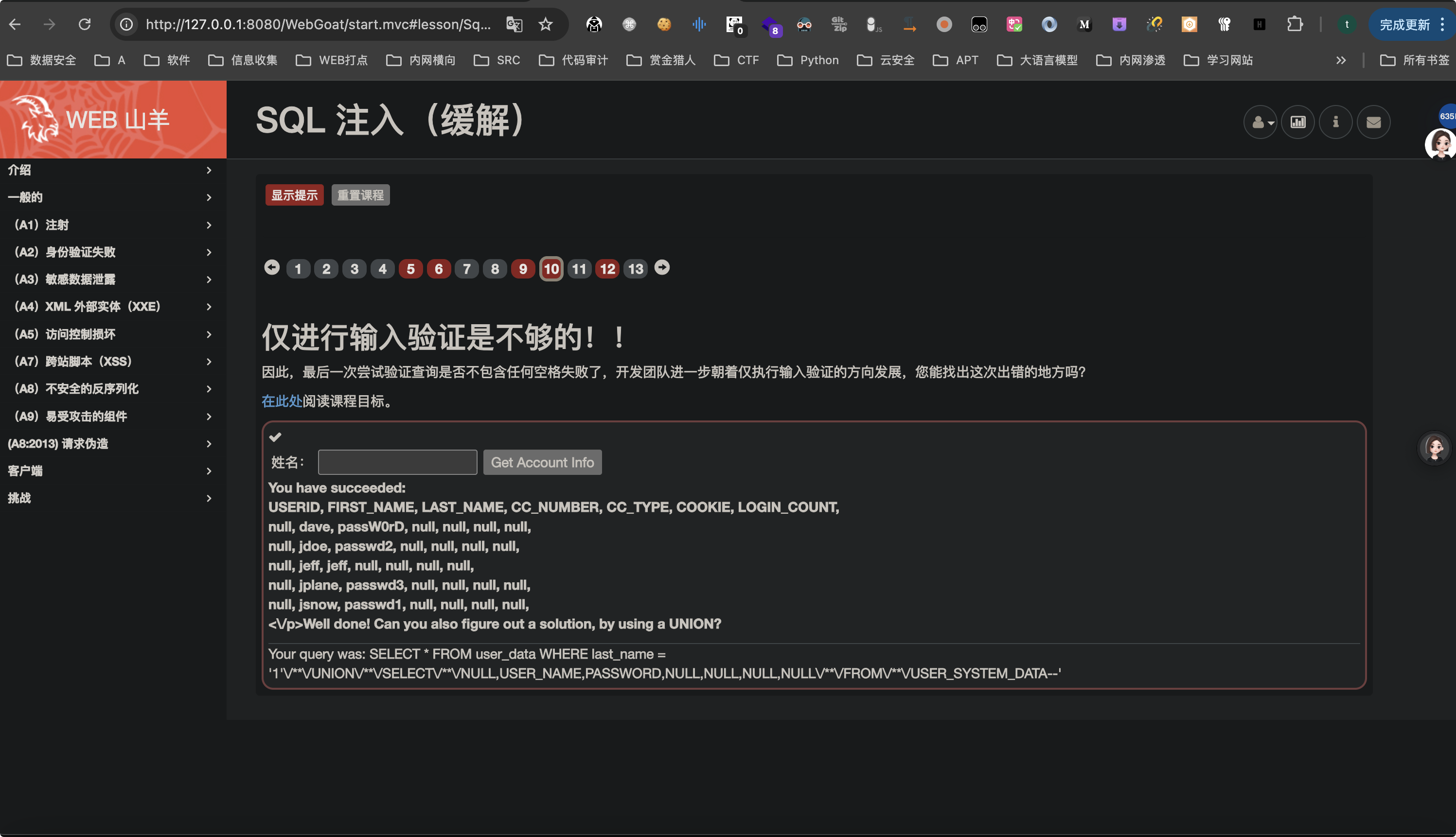
Task: Go to lesson page 9
Action: (x=523, y=268)
